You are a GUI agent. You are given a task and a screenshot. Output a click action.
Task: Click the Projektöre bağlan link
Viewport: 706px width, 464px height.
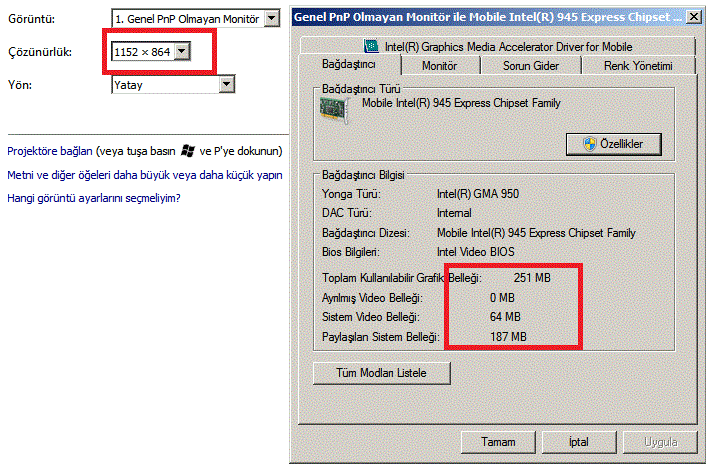point(50,151)
